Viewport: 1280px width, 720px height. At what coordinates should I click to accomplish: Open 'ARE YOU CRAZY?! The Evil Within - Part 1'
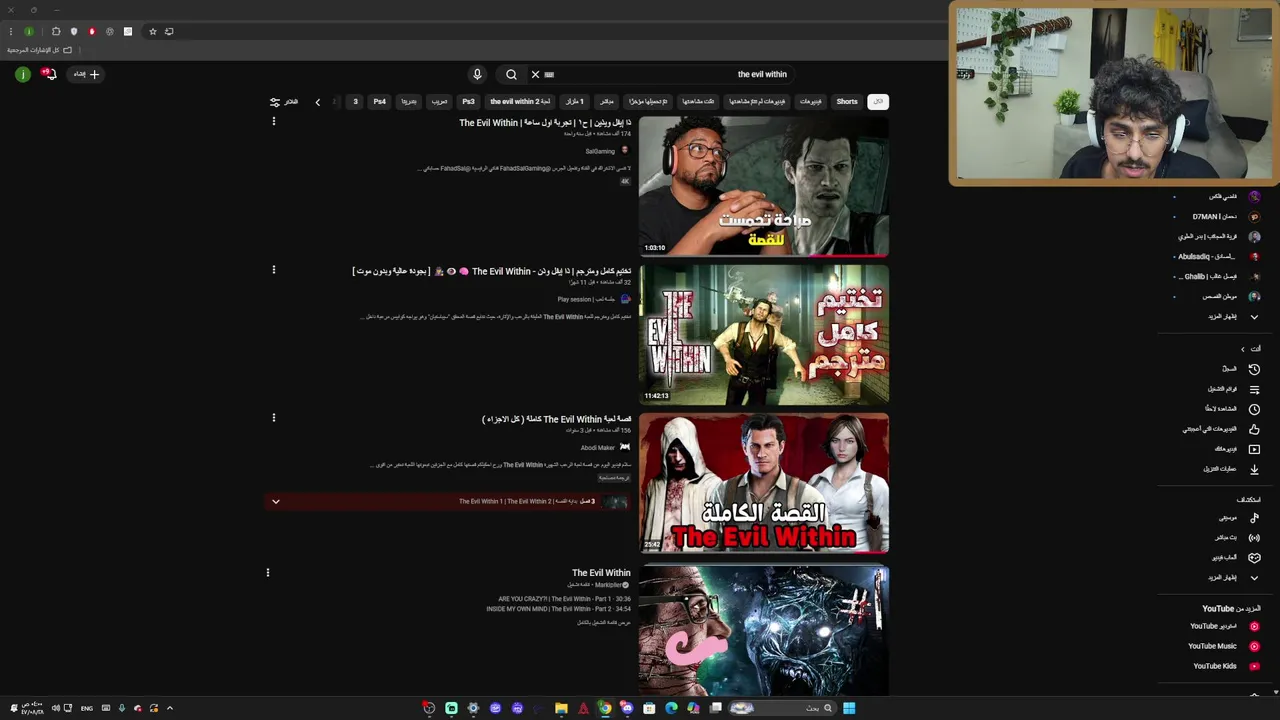pos(564,599)
